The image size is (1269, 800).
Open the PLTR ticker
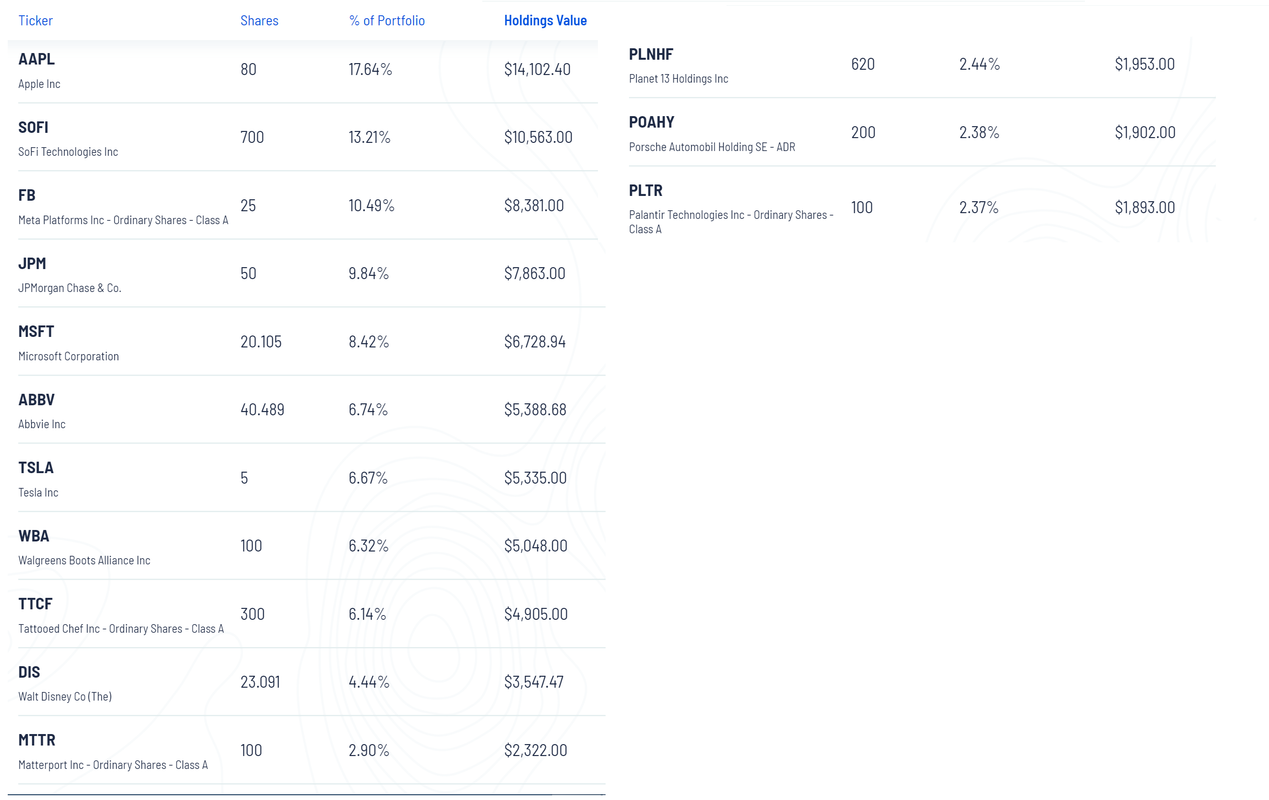tap(646, 190)
